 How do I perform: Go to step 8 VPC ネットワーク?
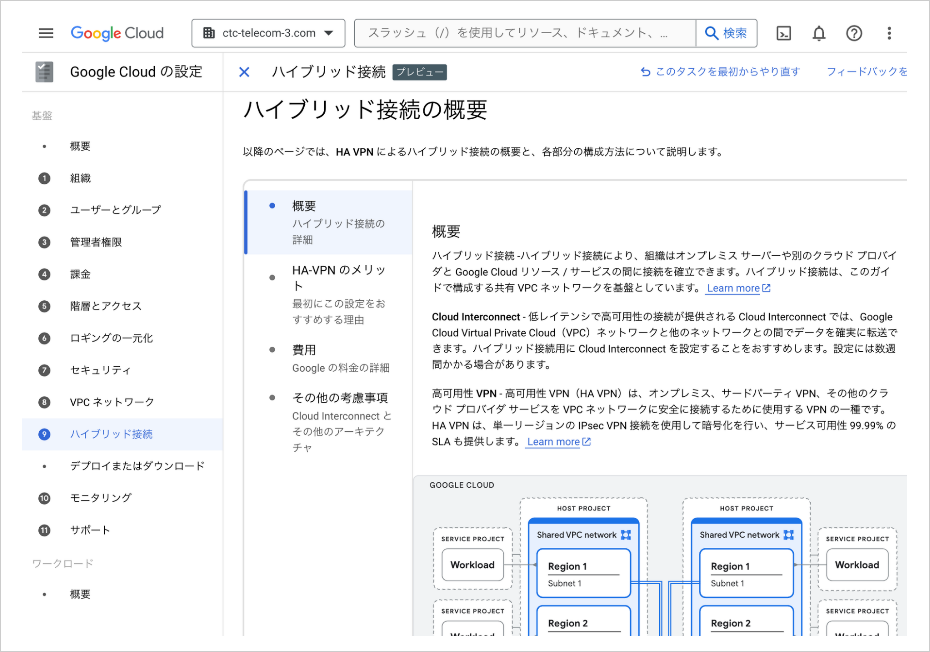tap(123, 402)
